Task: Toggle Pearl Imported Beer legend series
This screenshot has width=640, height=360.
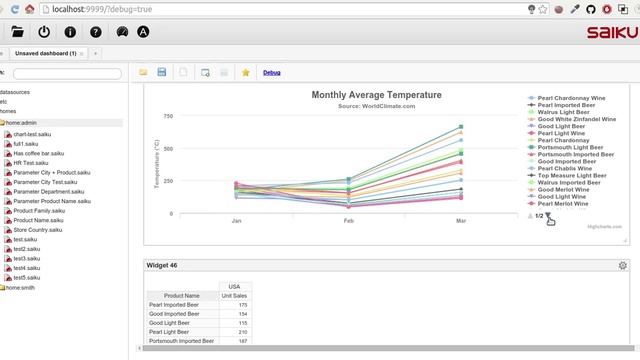Action: click(566, 105)
